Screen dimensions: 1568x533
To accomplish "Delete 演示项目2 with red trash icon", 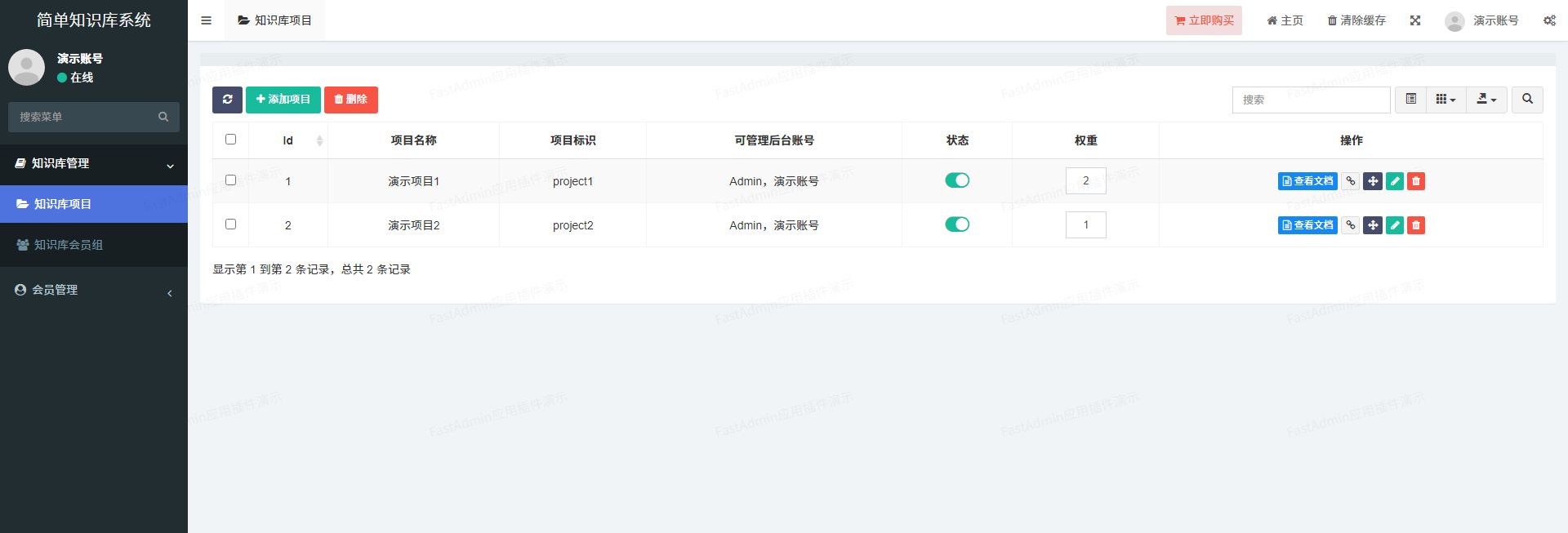I will (1416, 225).
